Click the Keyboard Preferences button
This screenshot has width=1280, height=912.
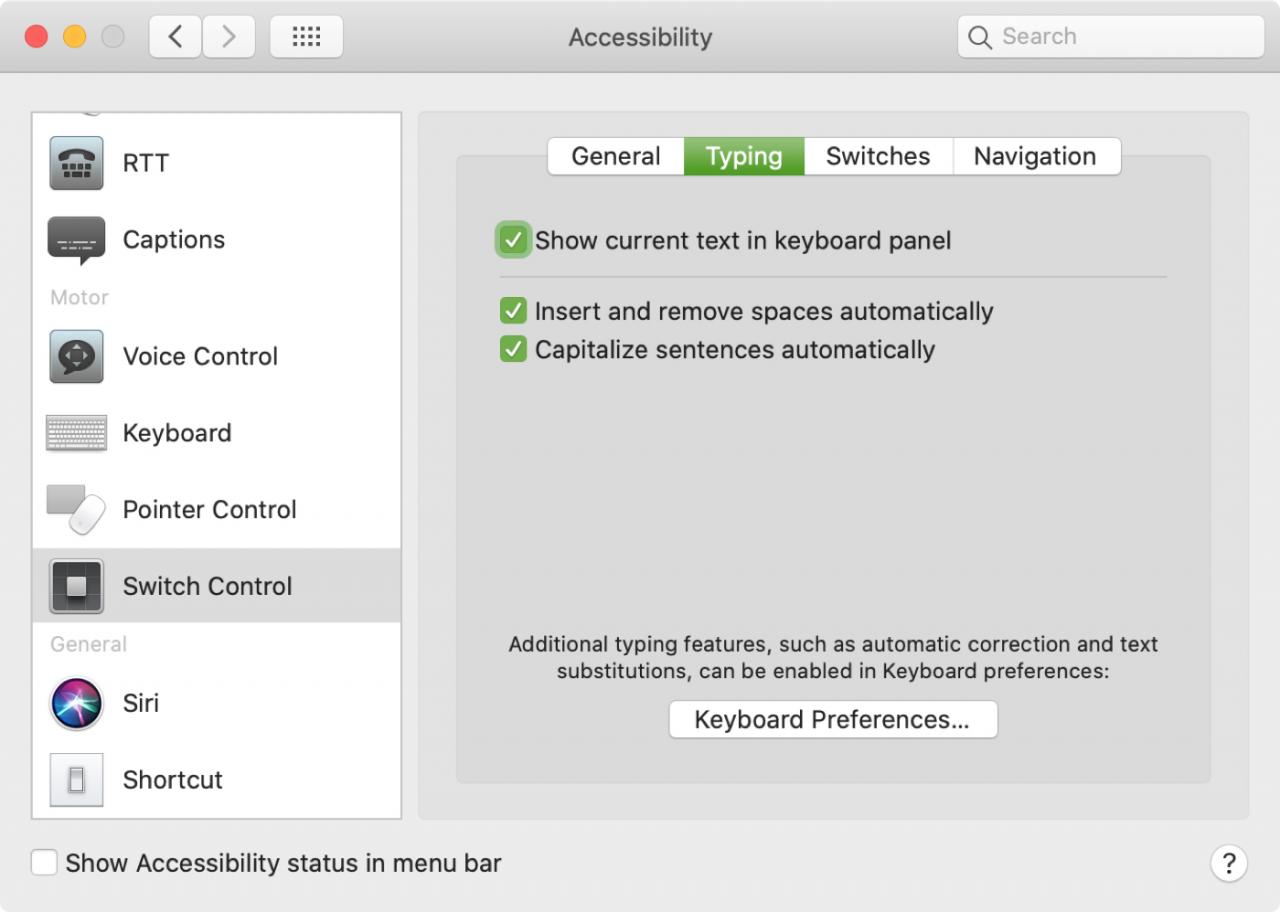[832, 720]
